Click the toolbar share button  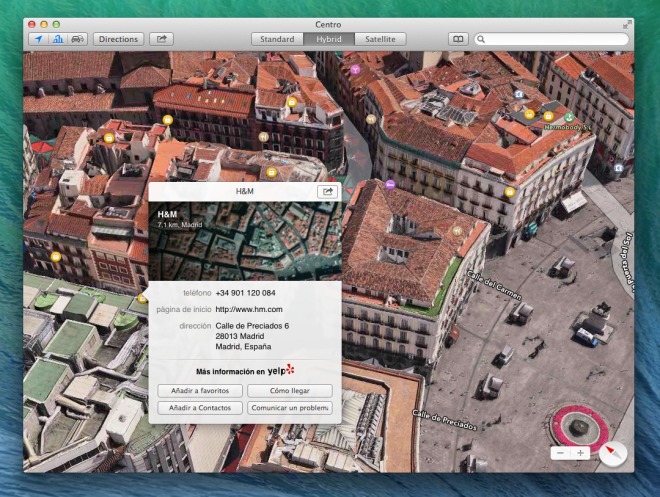point(162,39)
